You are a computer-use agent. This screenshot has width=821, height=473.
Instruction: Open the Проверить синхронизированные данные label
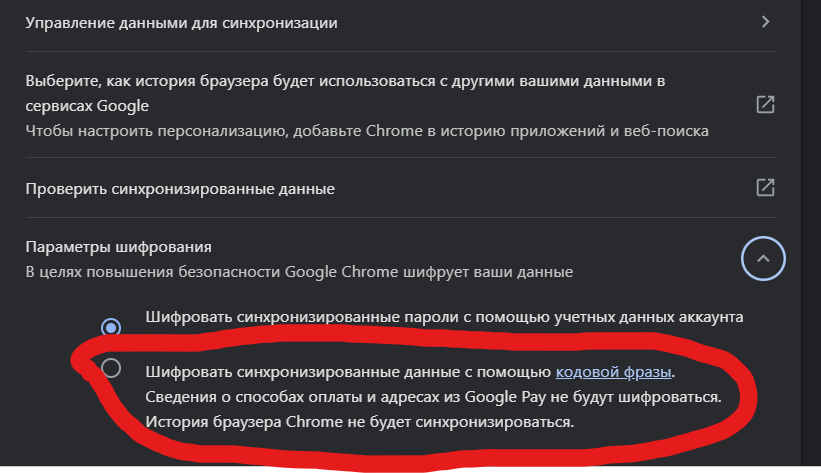(180, 189)
